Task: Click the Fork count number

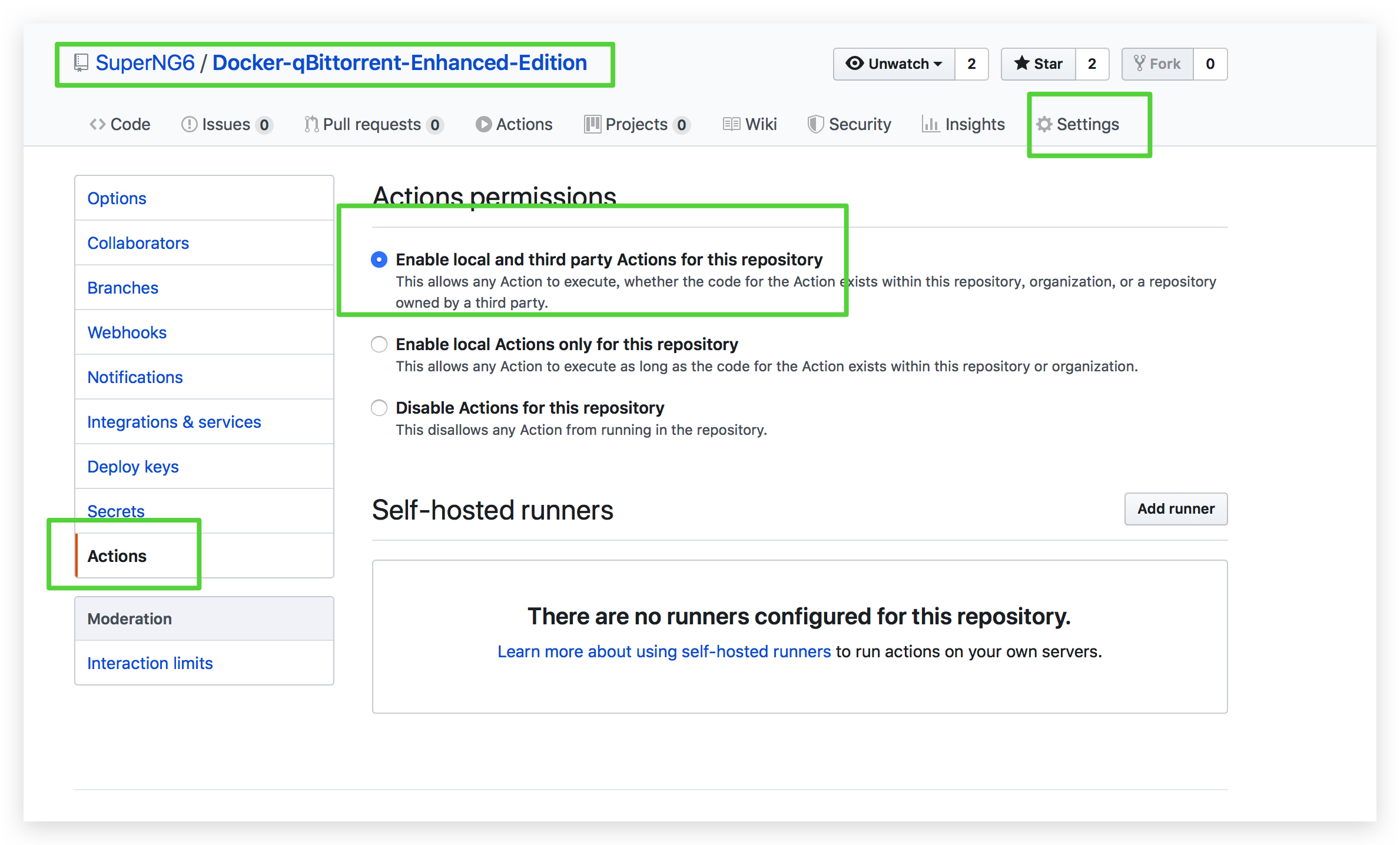Action: [x=1210, y=64]
